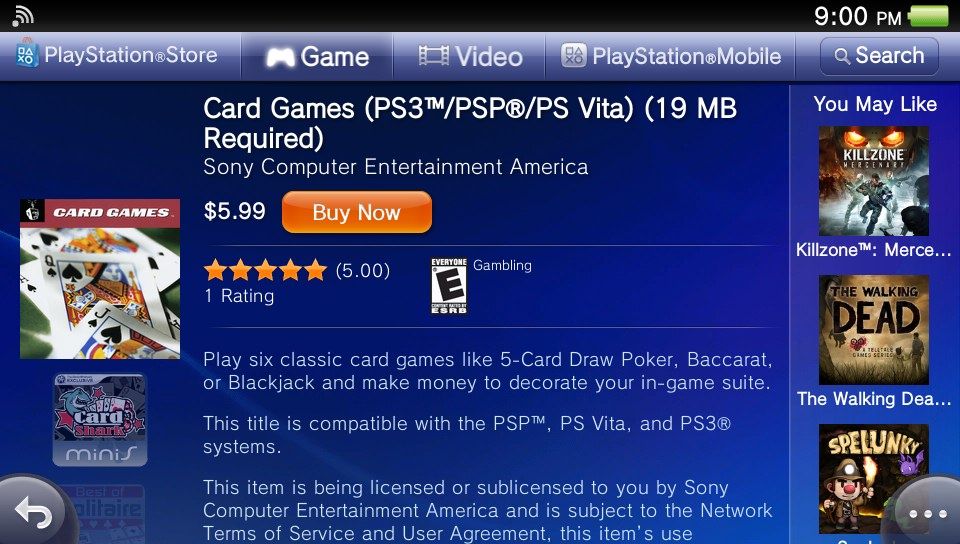Open the Killzone Mercenary thumbnail

[x=874, y=181]
